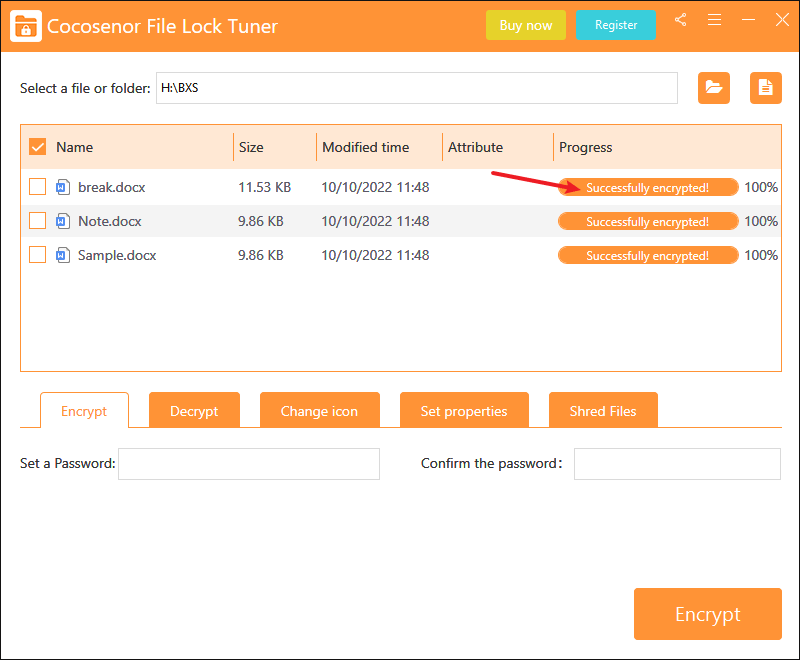Viewport: 800px width, 660px height.
Task: Click Sample.docx 9.86 KB size cell
Action: pos(261,255)
